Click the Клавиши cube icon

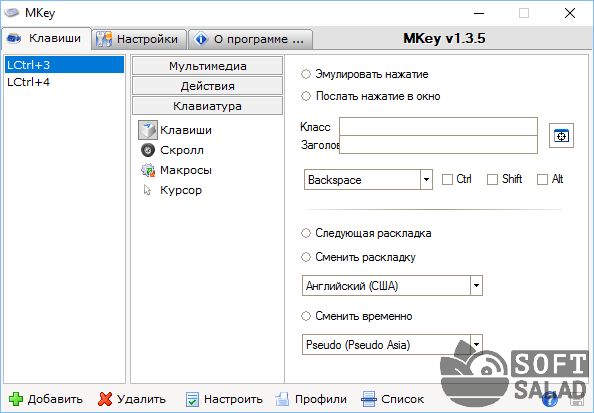tap(148, 130)
